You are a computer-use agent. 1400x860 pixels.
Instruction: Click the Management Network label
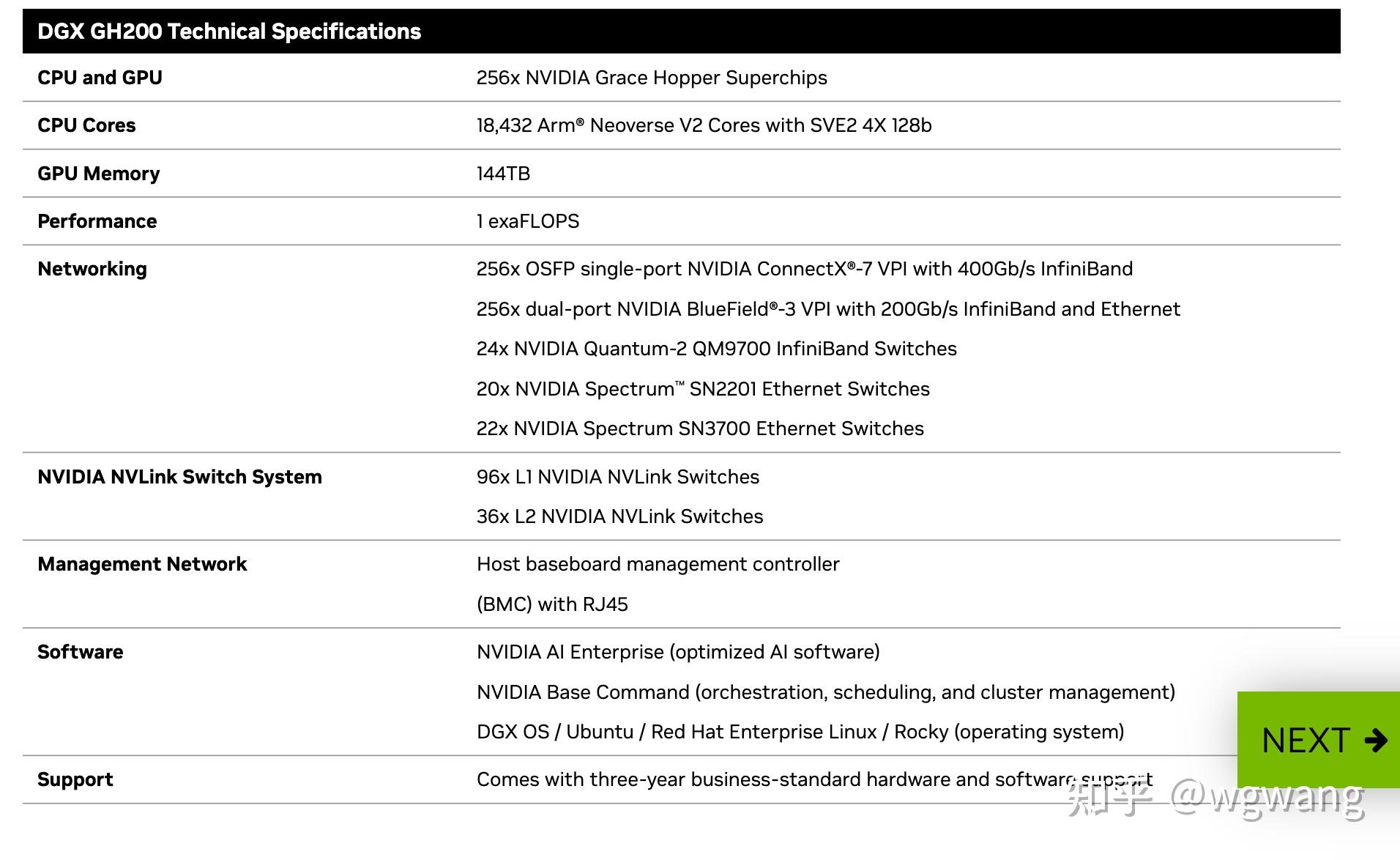tap(142, 564)
